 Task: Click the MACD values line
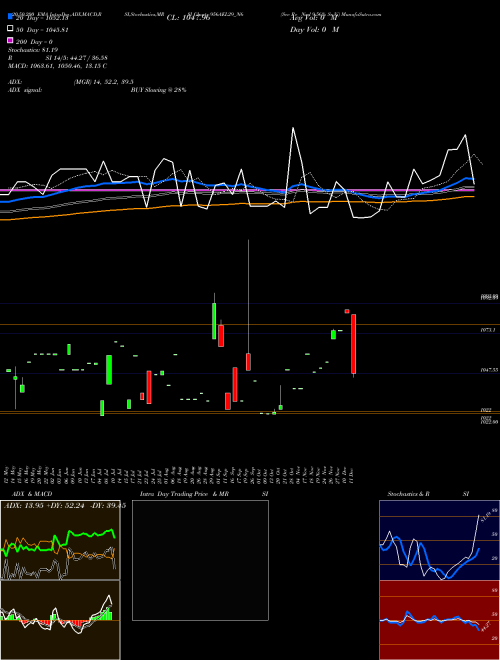[57, 66]
